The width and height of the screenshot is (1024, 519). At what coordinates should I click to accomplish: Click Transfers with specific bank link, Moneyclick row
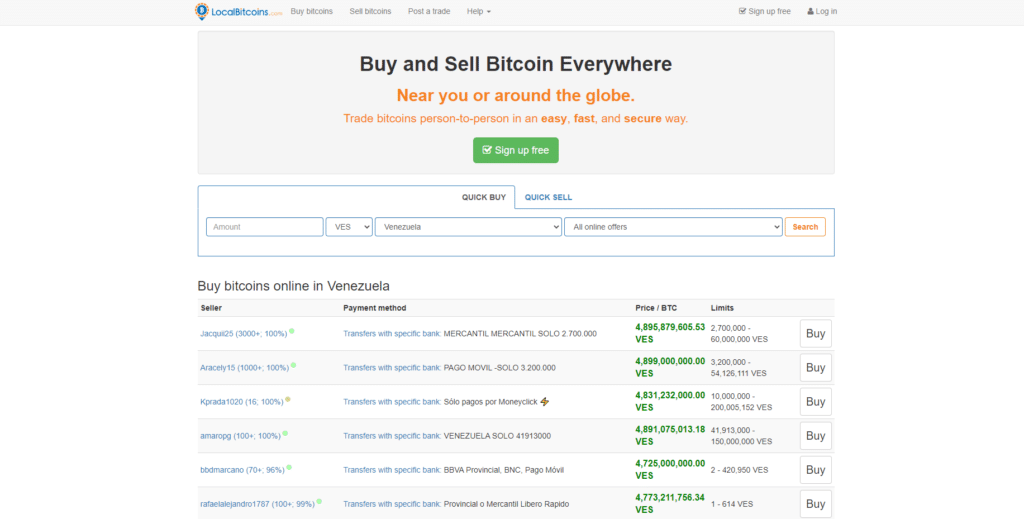pyautogui.click(x=392, y=401)
